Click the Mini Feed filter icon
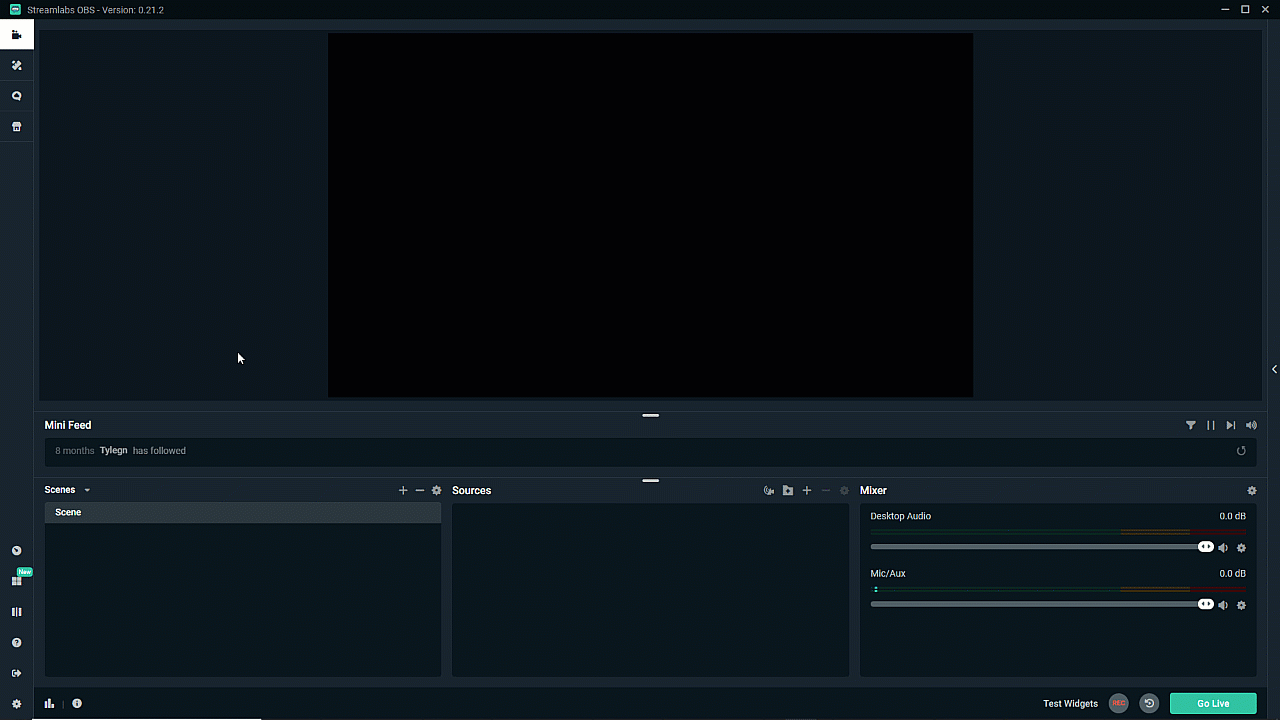 [x=1191, y=425]
